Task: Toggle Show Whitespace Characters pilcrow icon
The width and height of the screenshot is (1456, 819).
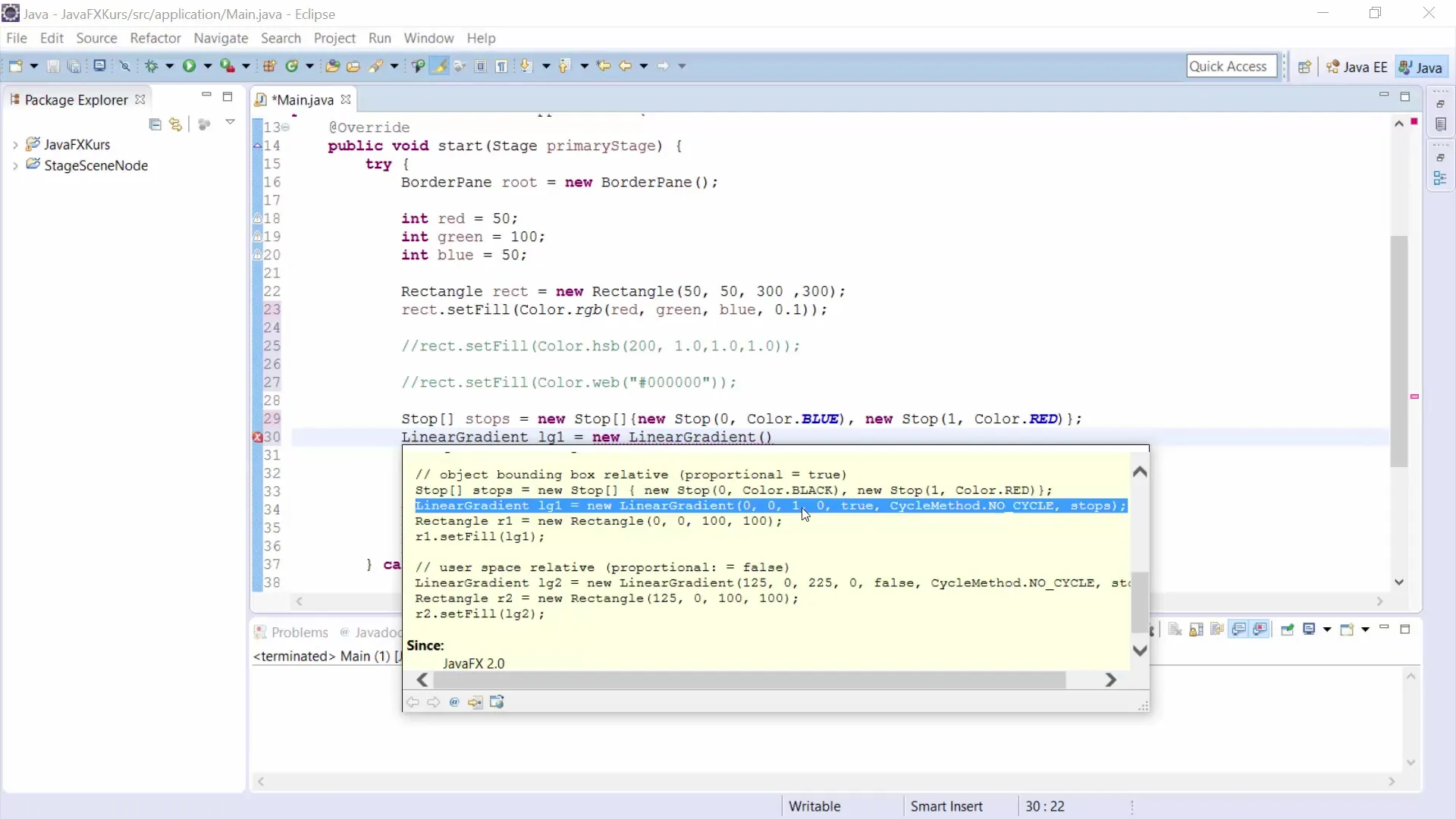Action: tap(501, 66)
